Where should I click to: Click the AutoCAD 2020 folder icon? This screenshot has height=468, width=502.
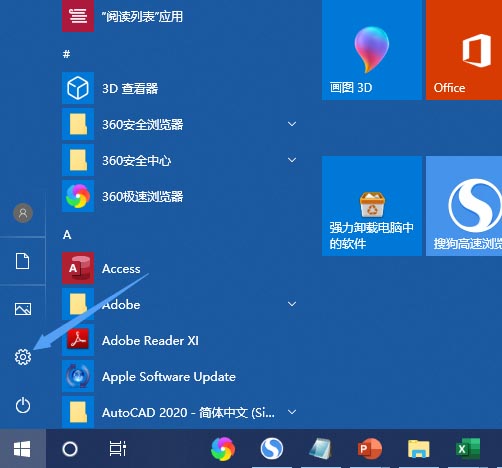78,412
